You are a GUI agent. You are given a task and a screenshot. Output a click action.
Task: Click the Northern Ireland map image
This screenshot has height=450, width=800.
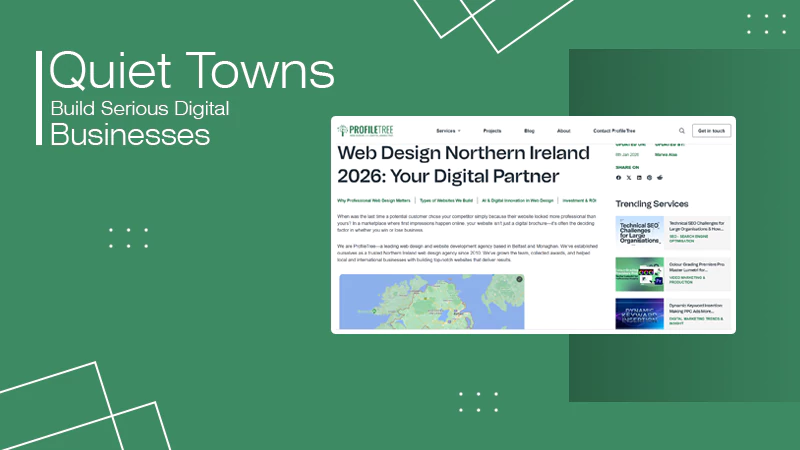pyautogui.click(x=432, y=302)
